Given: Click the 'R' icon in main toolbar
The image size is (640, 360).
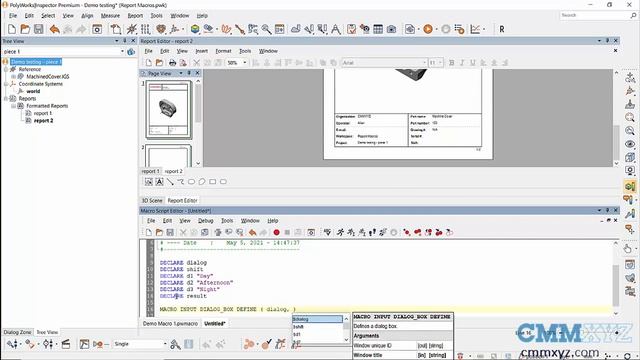Looking at the screenshot, I should 502,29.
